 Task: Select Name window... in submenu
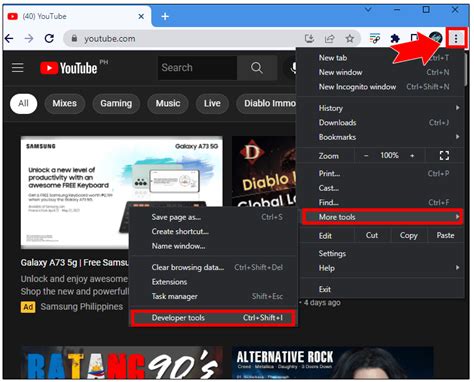[213, 246]
